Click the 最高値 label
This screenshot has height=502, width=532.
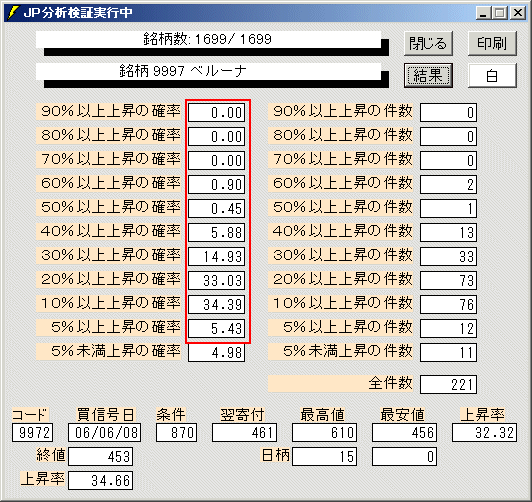(322, 414)
